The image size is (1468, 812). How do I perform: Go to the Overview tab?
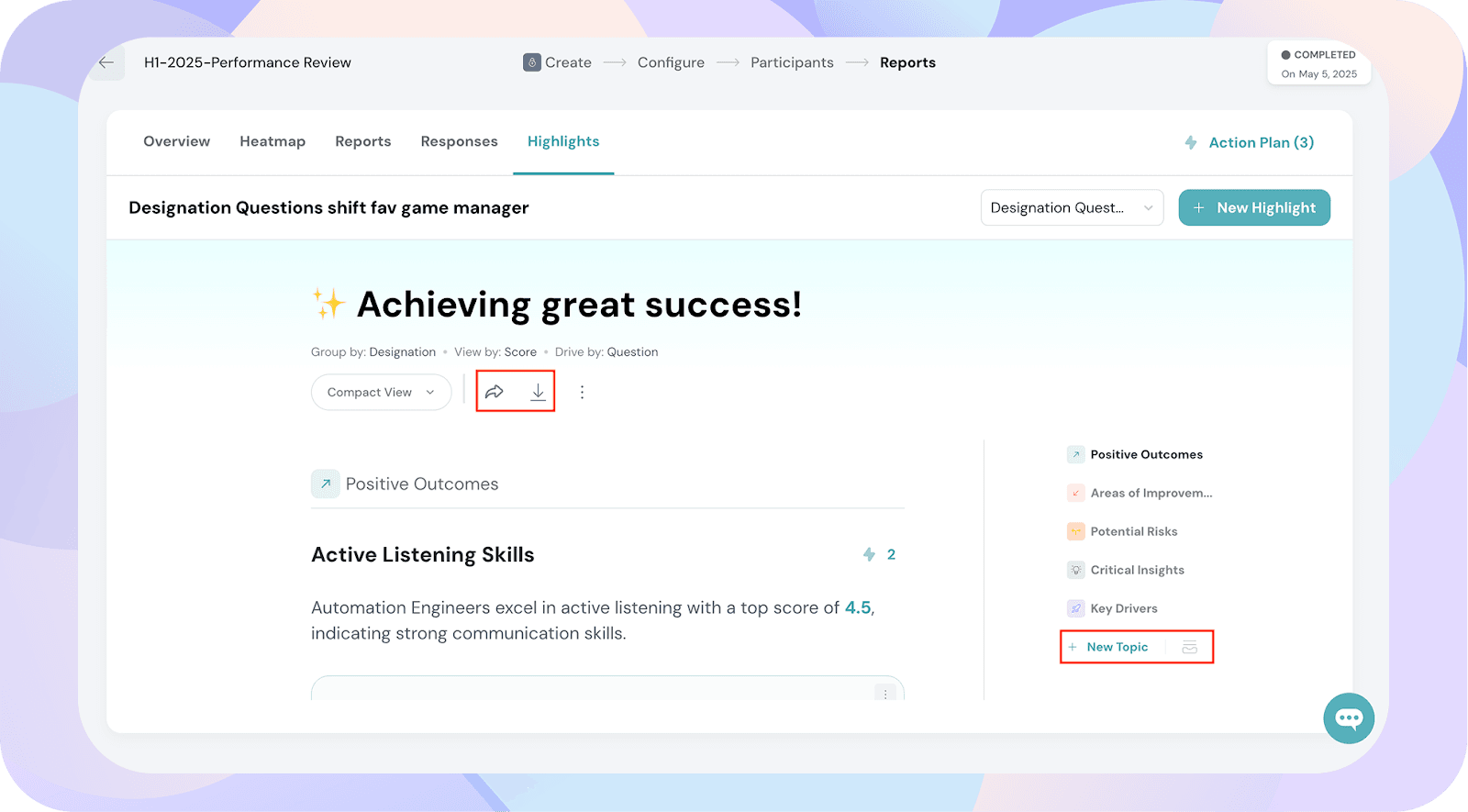click(176, 141)
